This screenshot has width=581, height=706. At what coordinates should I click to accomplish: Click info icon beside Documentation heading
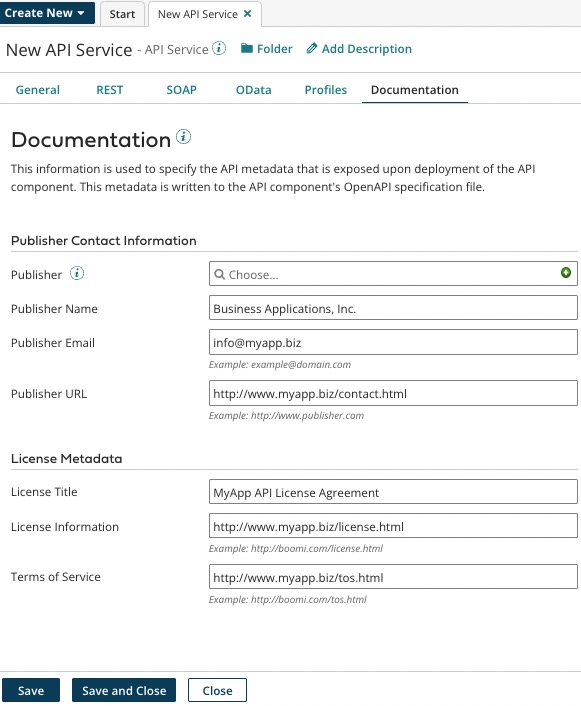click(x=183, y=136)
